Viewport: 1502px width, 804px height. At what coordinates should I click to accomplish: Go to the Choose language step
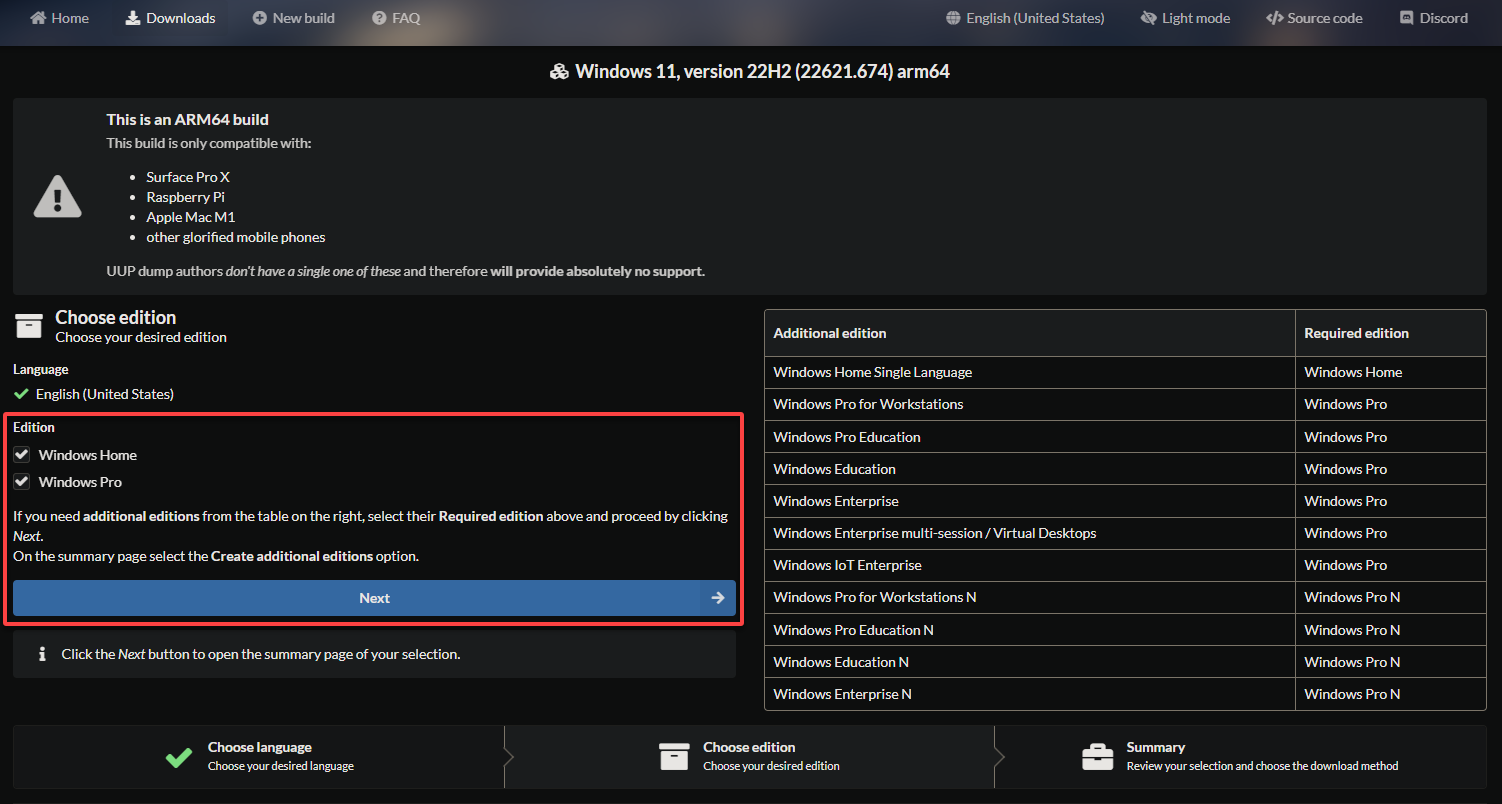click(x=259, y=757)
